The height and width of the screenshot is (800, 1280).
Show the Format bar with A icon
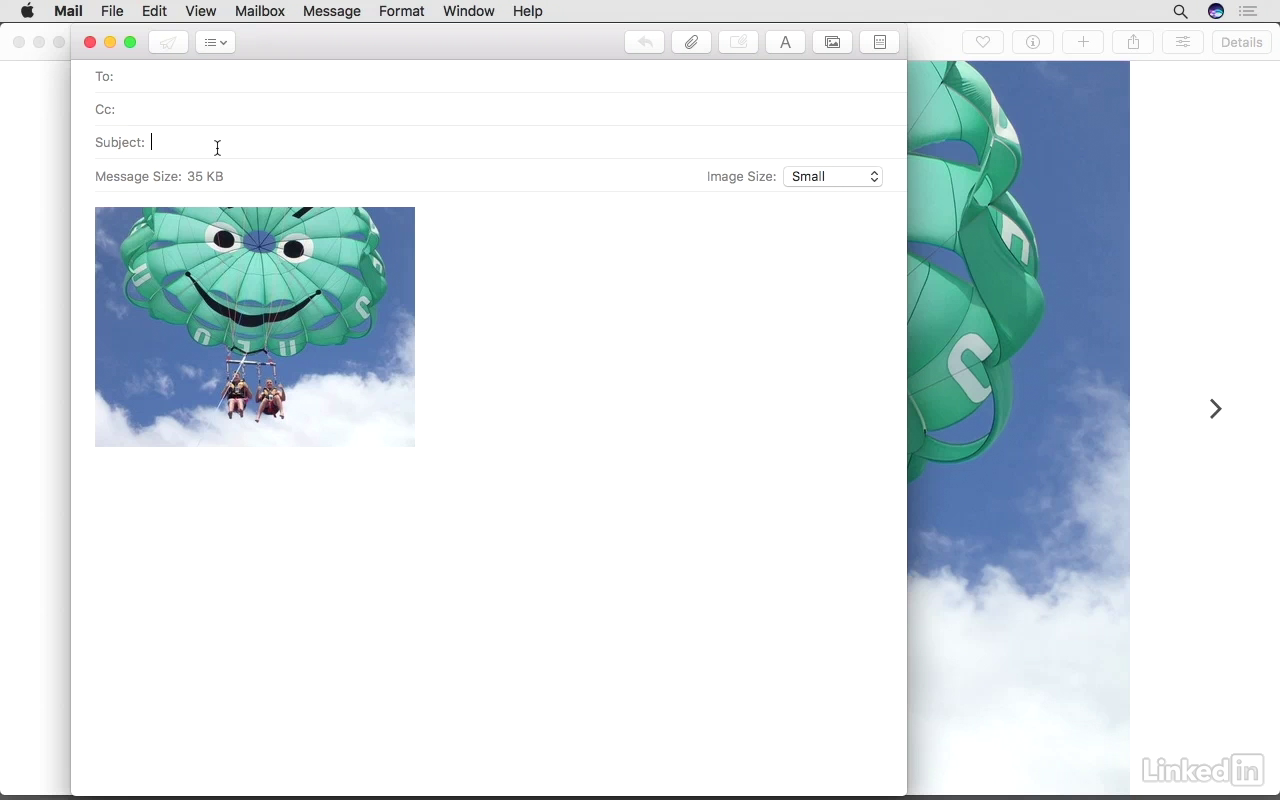tap(785, 42)
